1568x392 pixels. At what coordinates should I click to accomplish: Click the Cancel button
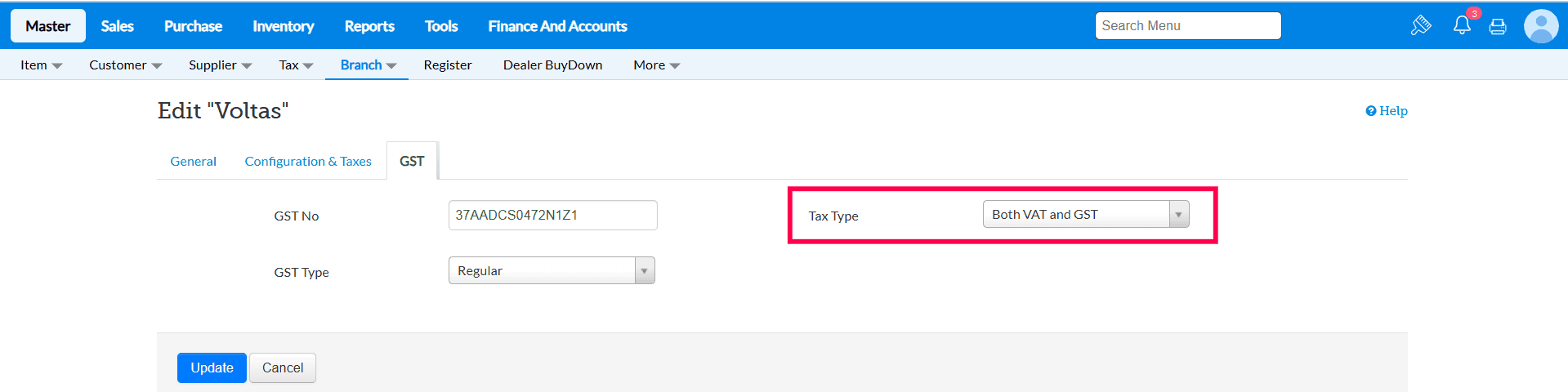point(283,368)
